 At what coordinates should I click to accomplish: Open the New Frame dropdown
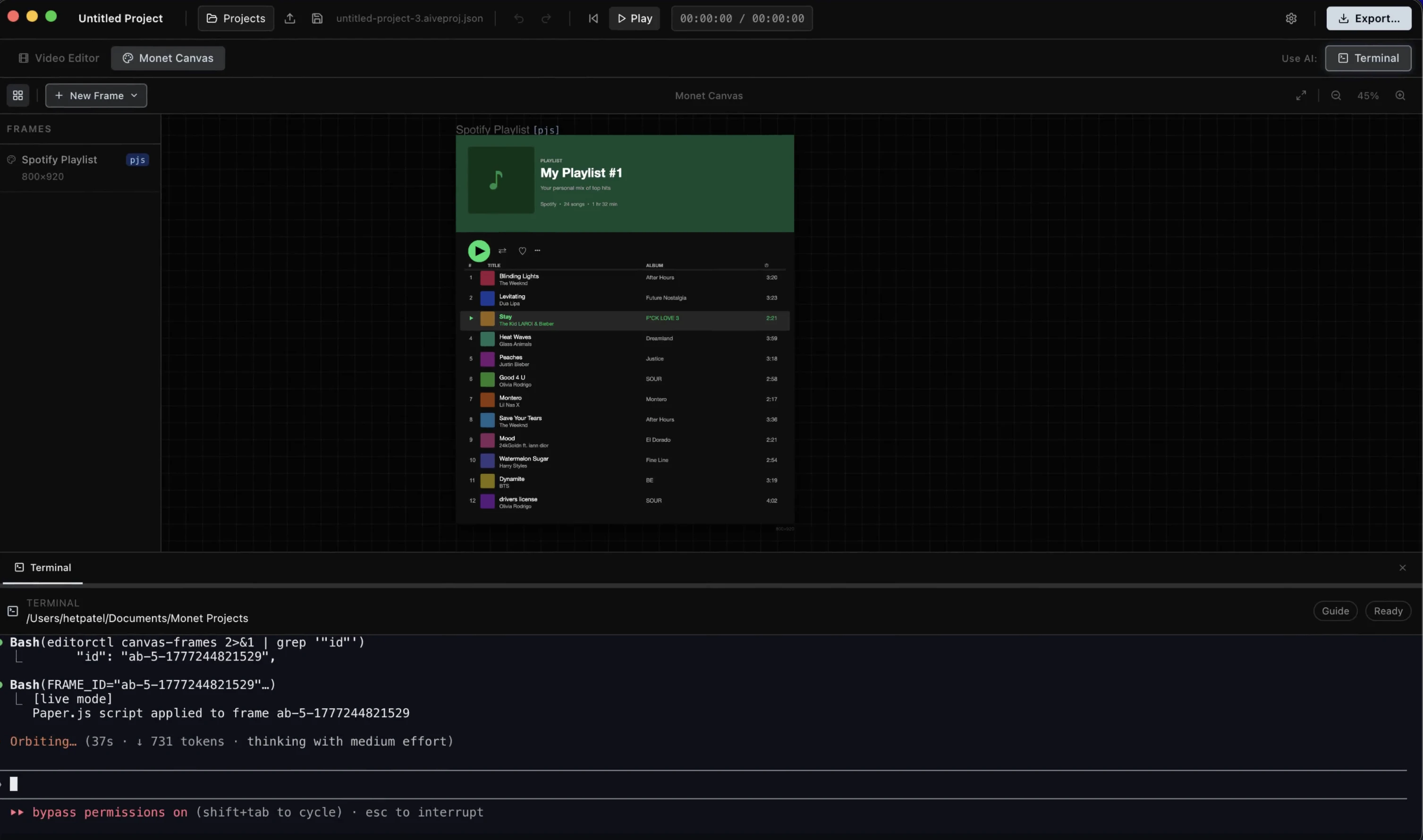[96, 96]
